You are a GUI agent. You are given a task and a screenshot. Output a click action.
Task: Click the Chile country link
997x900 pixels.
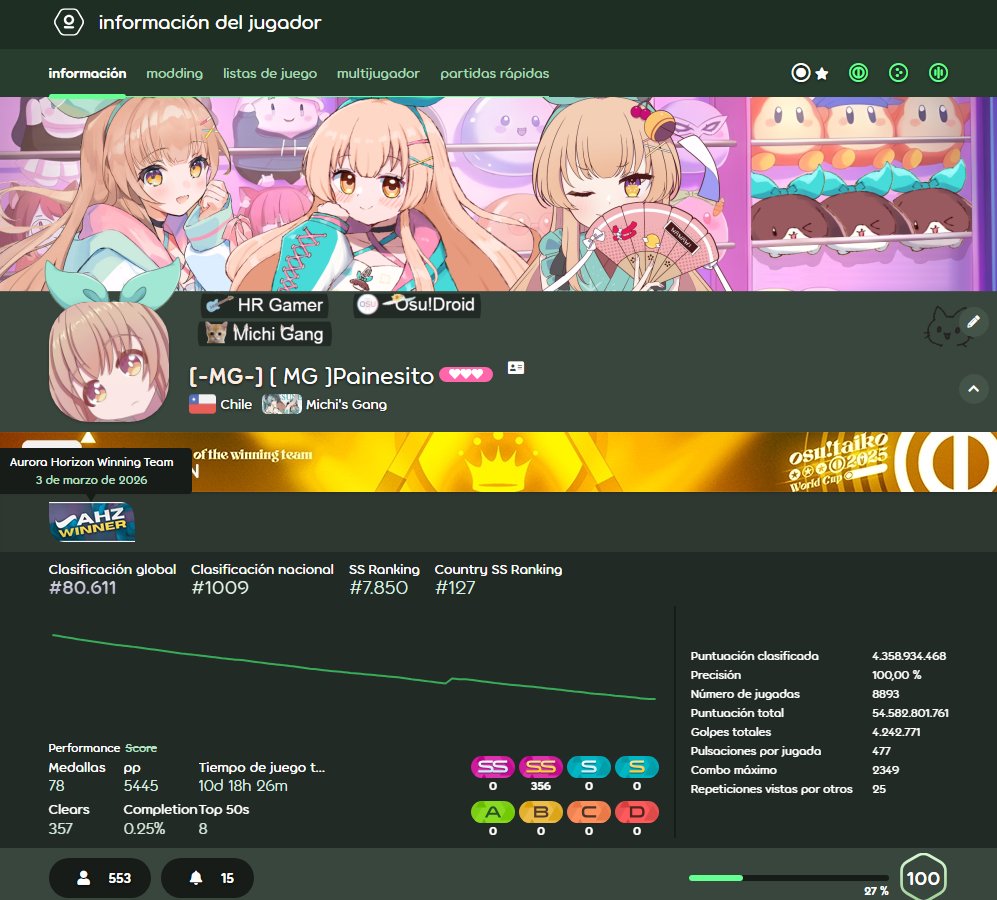tap(236, 405)
